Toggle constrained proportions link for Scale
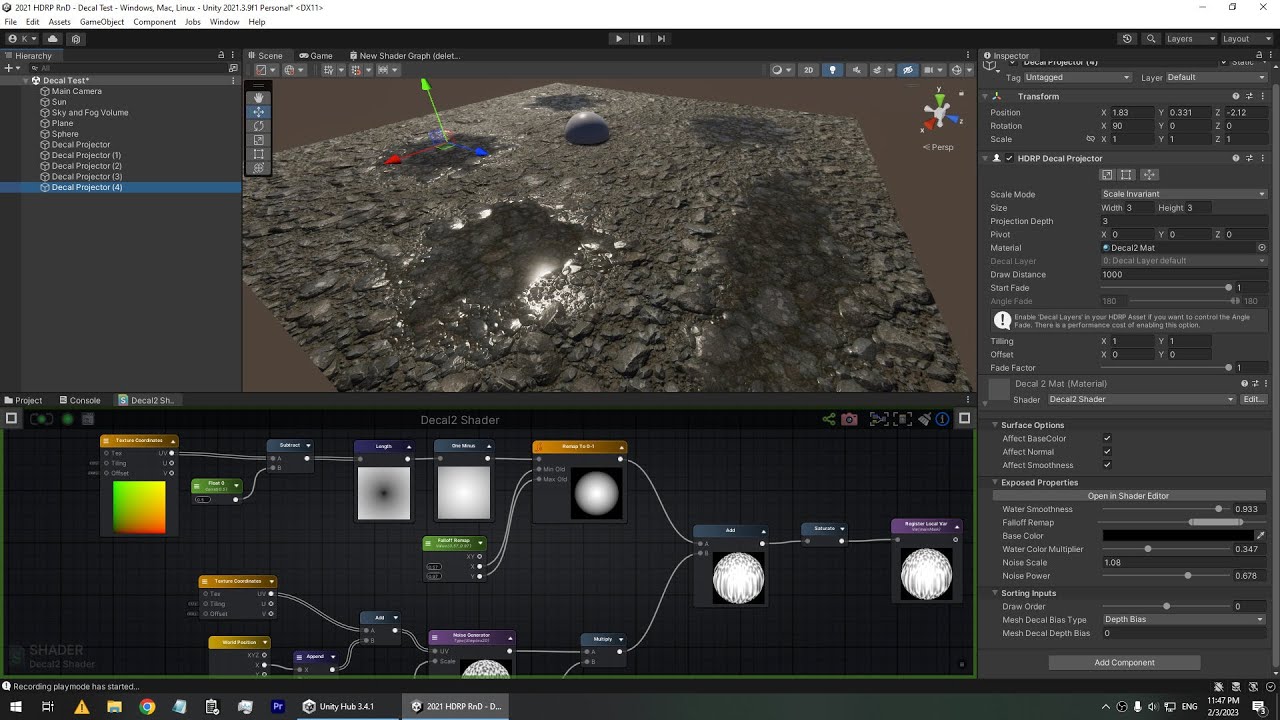The image size is (1280, 720). click(1090, 139)
